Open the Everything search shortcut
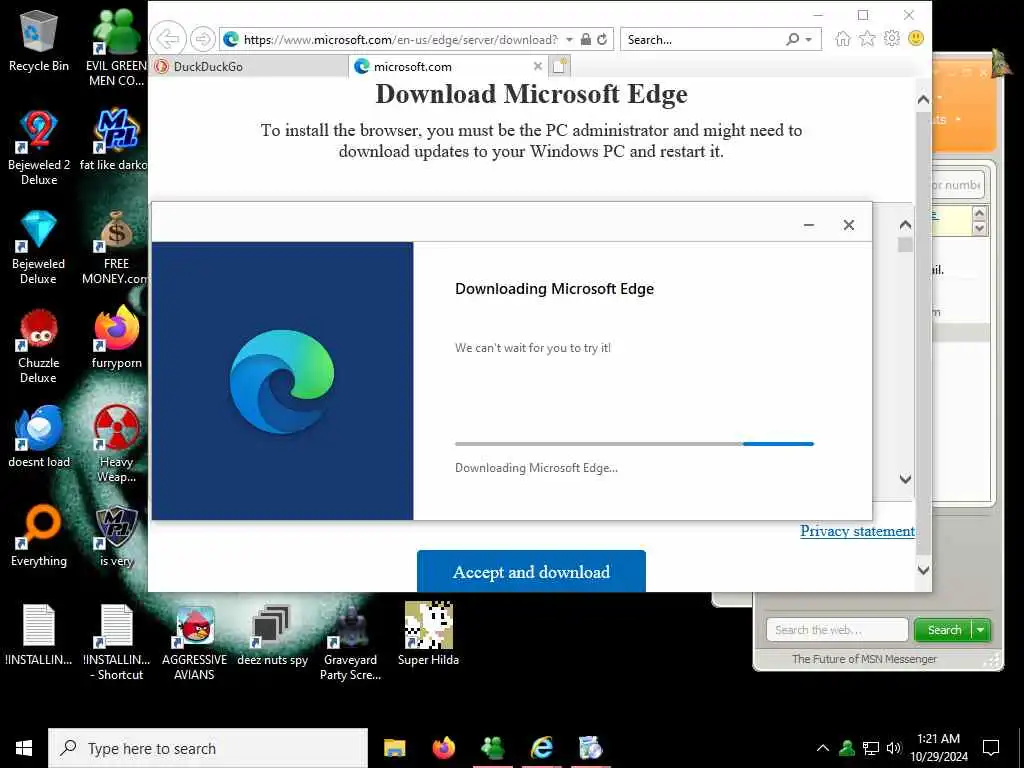 pyautogui.click(x=39, y=536)
